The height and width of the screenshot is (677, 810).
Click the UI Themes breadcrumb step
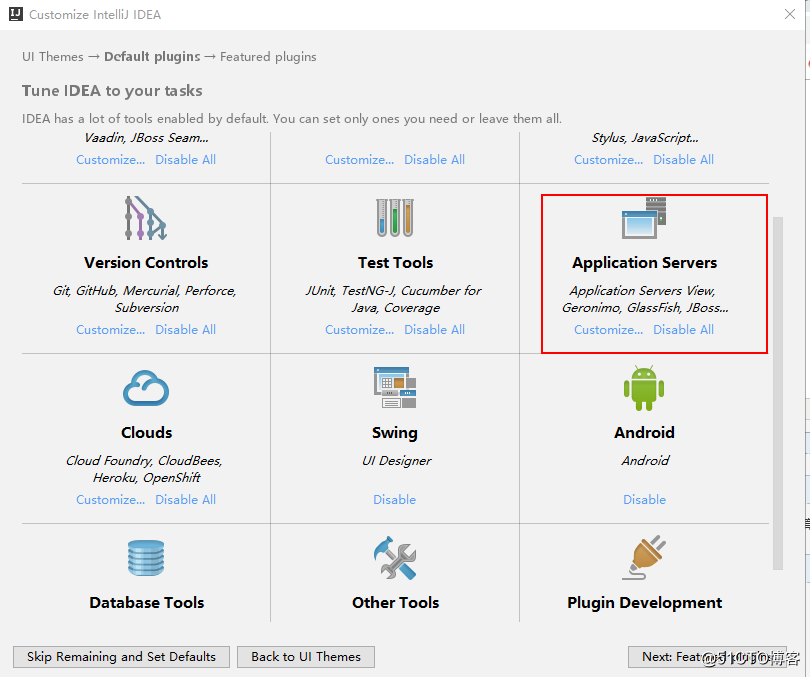pyautogui.click(x=53, y=56)
